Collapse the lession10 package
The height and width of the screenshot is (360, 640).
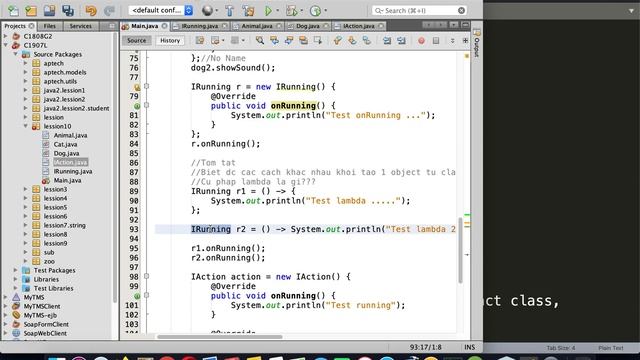click(x=25, y=126)
